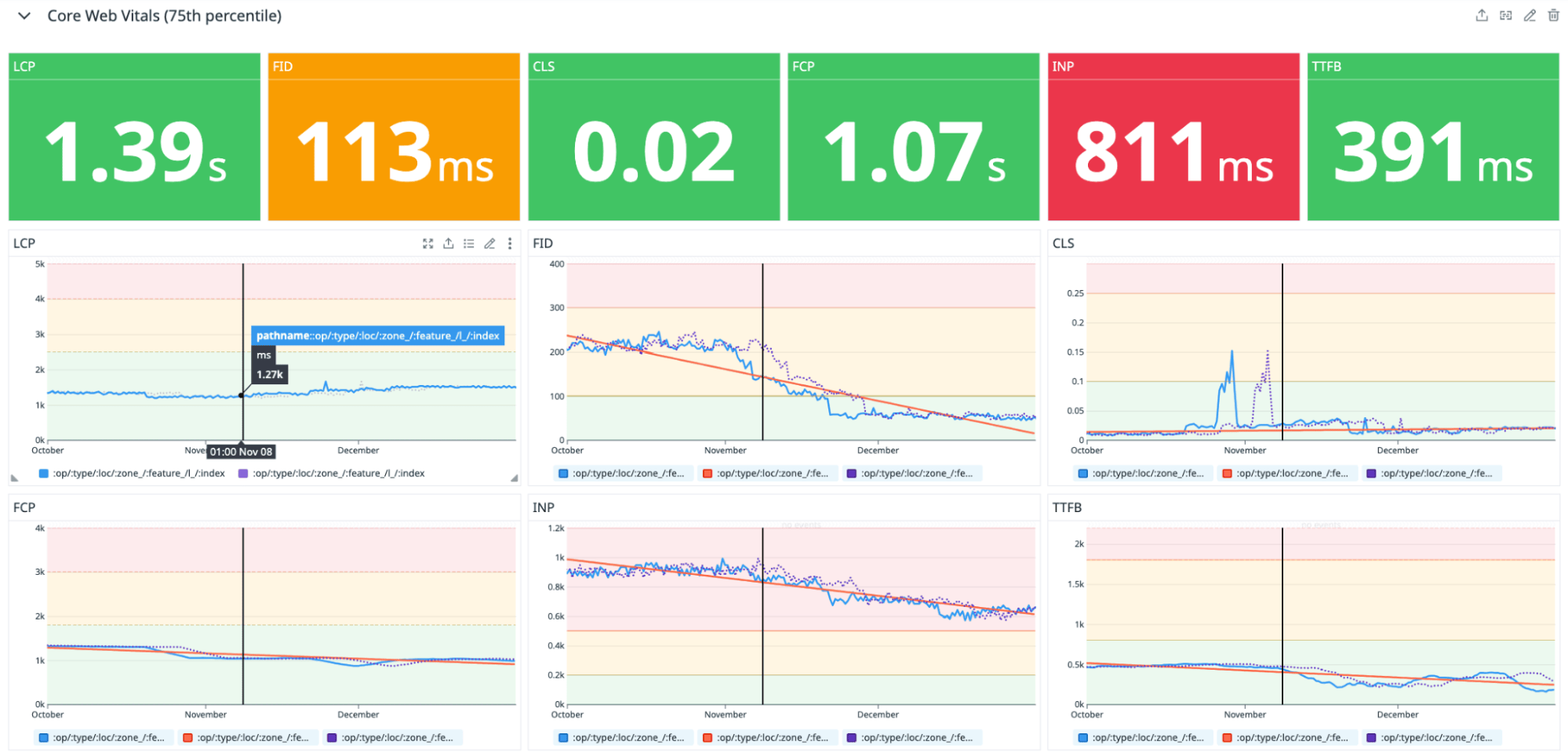Open the orange FID 113ms metric card

click(x=393, y=136)
